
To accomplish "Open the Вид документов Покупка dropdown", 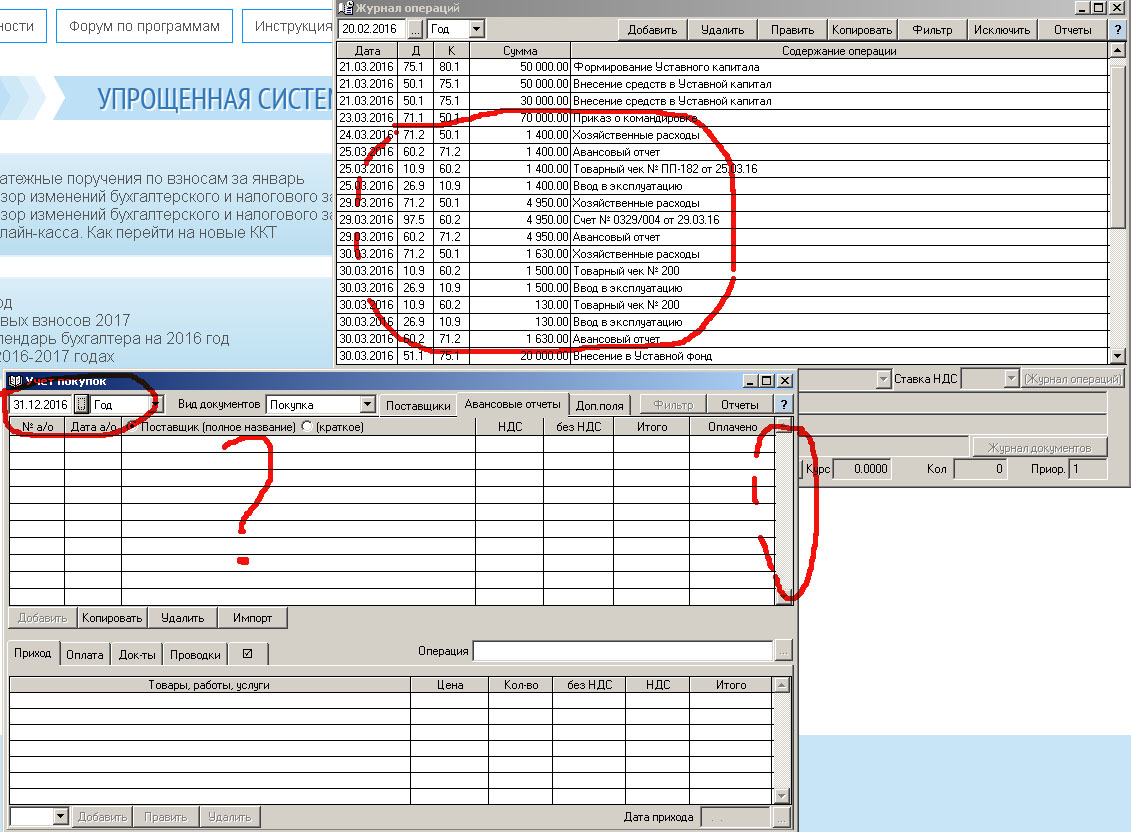I will click(367, 405).
